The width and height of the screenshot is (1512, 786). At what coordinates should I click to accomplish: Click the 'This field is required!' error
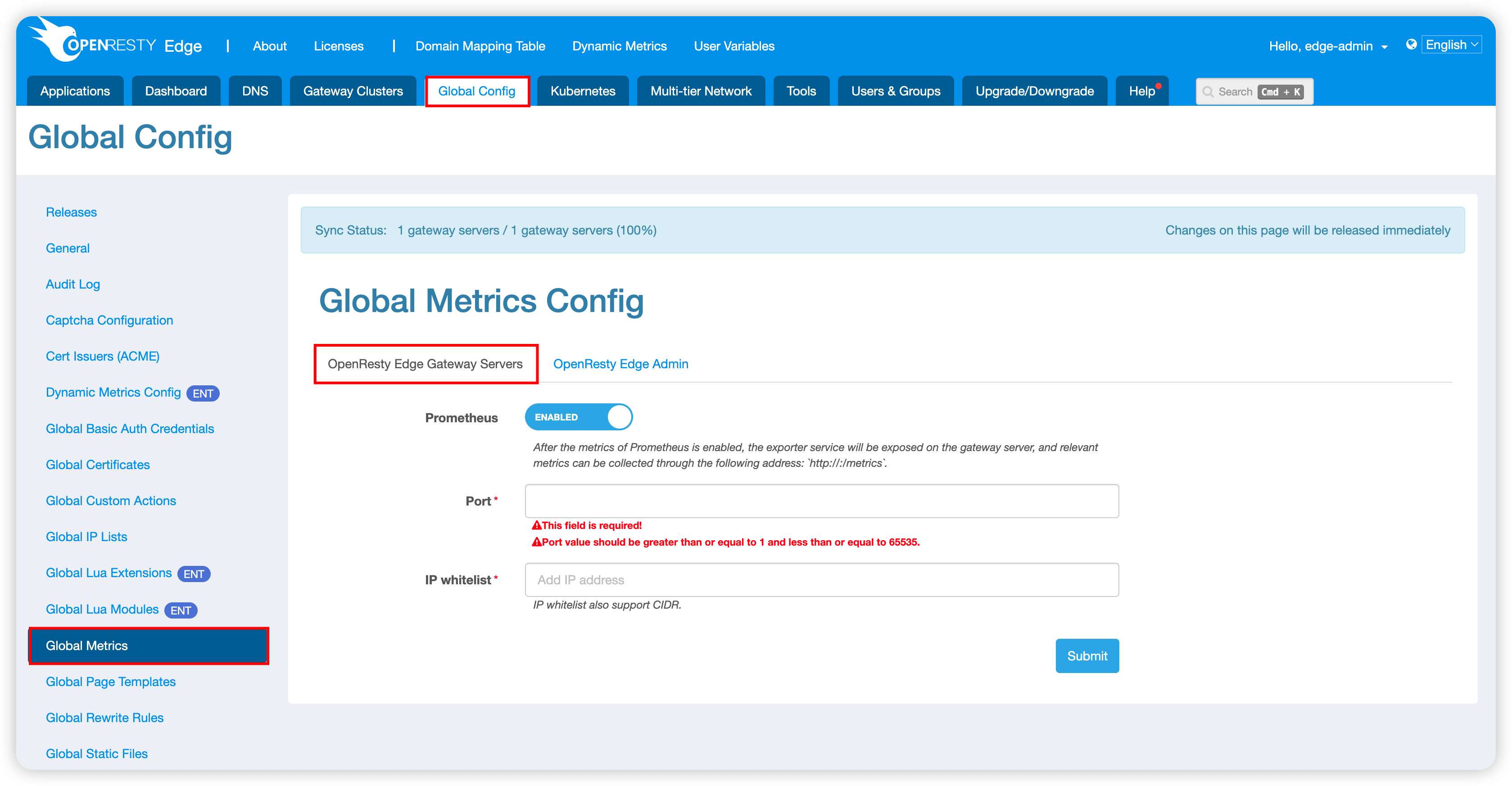click(x=587, y=525)
